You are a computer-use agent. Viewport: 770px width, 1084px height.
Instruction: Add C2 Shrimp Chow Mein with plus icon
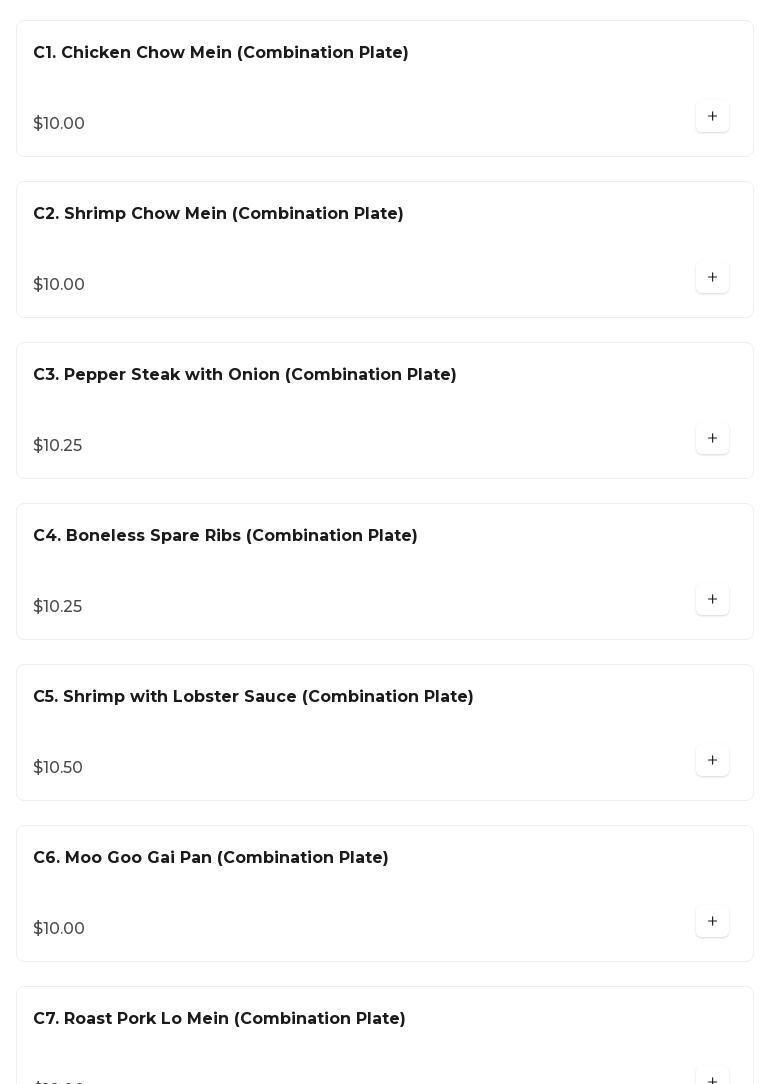click(x=712, y=277)
